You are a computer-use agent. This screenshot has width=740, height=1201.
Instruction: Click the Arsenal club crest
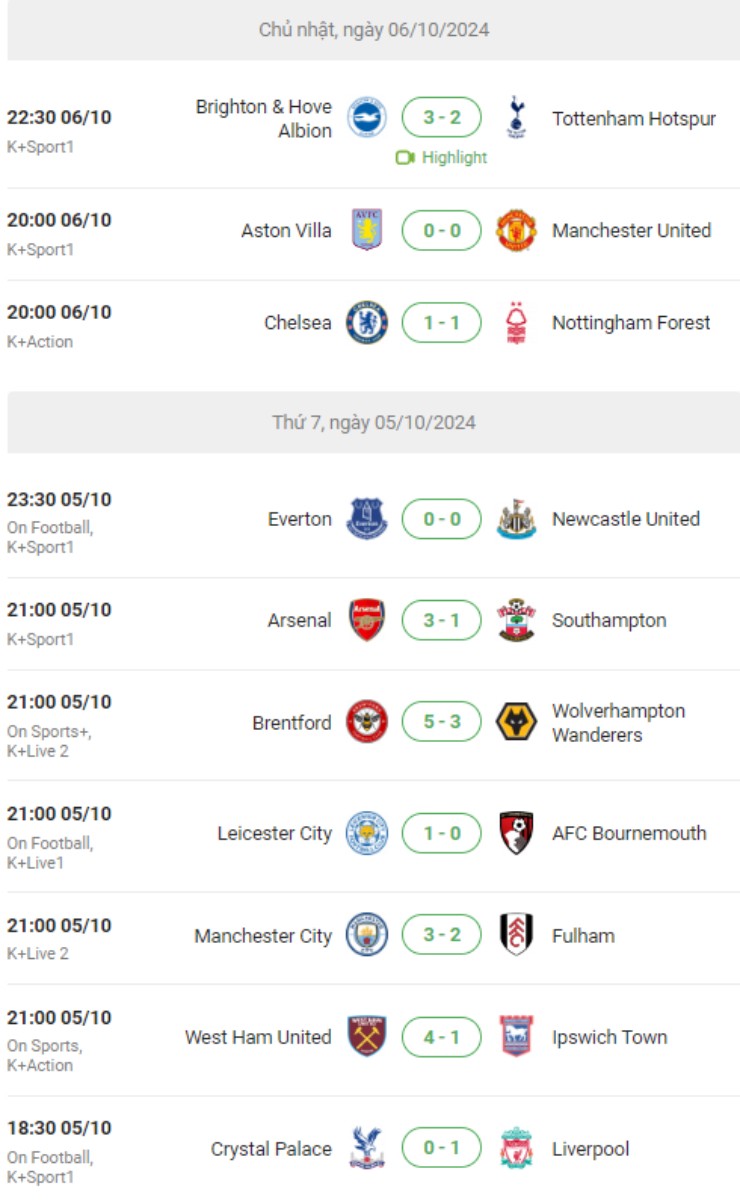click(366, 620)
